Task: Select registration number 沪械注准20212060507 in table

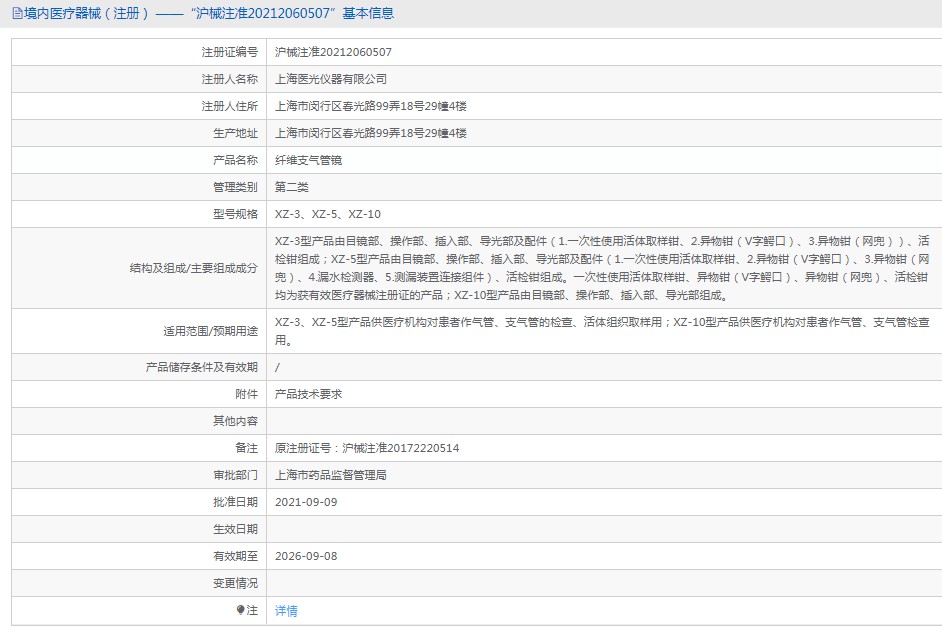Action: [333, 52]
